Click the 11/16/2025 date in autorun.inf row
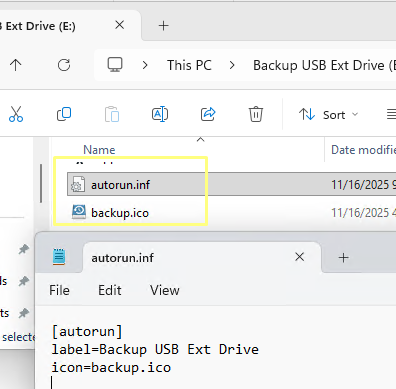 (360, 185)
